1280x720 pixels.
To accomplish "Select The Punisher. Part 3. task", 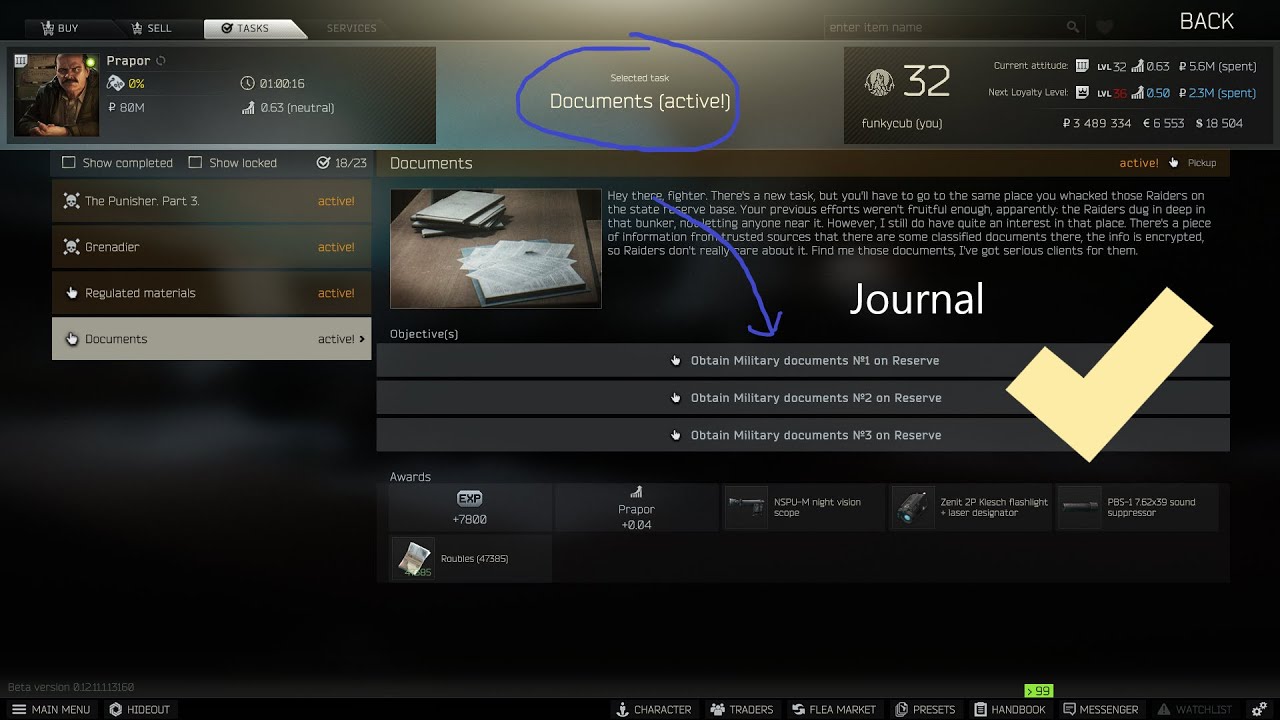I will pos(211,201).
